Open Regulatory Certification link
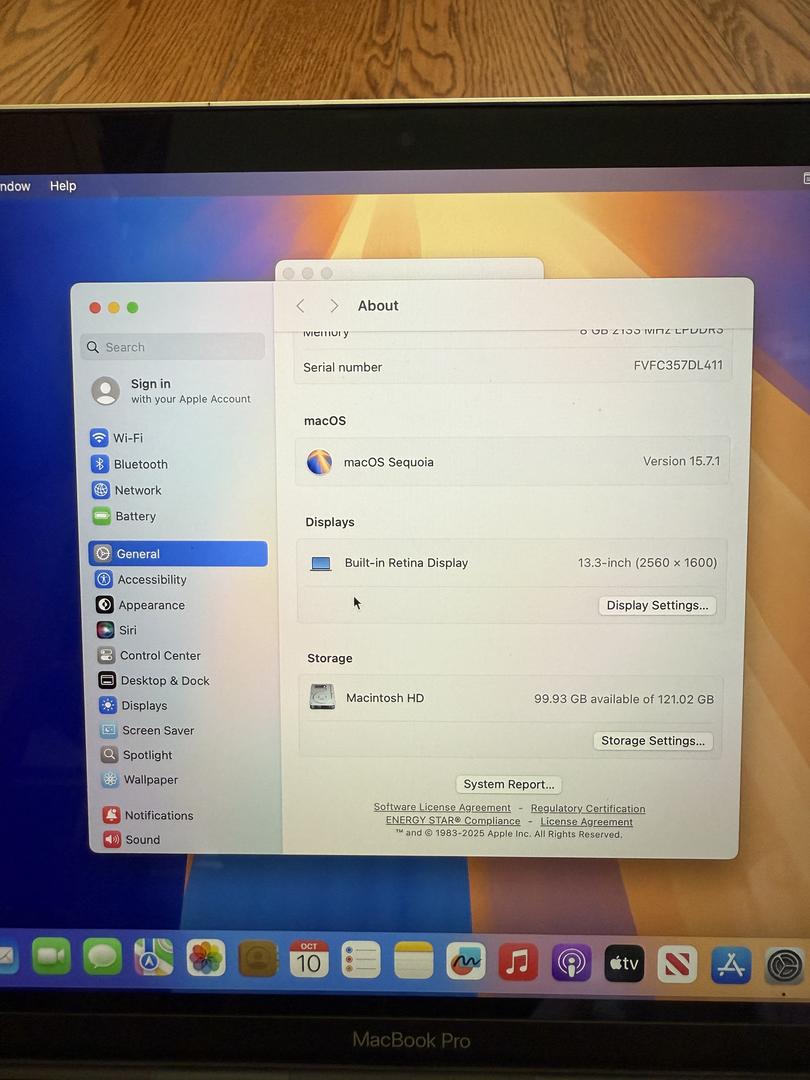Image resolution: width=810 pixels, height=1080 pixels. [588, 809]
